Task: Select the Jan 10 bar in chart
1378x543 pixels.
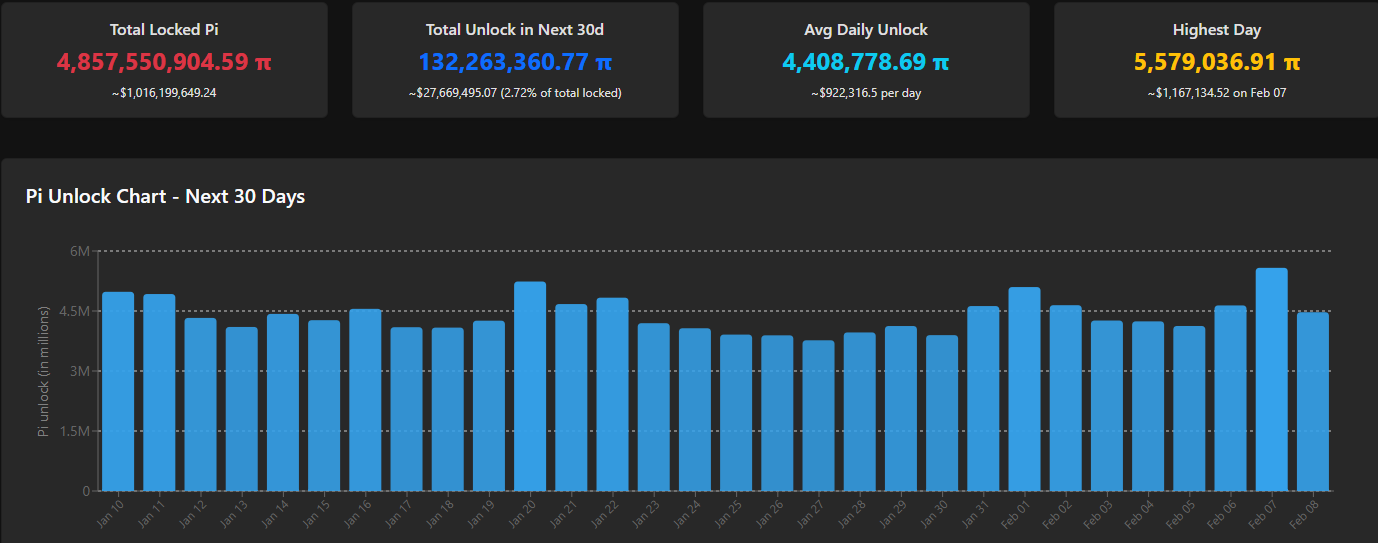Action: coord(118,392)
